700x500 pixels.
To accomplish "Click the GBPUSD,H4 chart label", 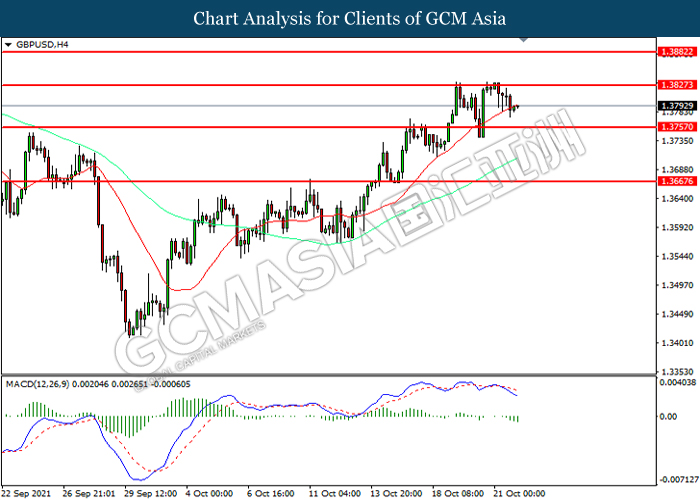I will pos(42,45).
